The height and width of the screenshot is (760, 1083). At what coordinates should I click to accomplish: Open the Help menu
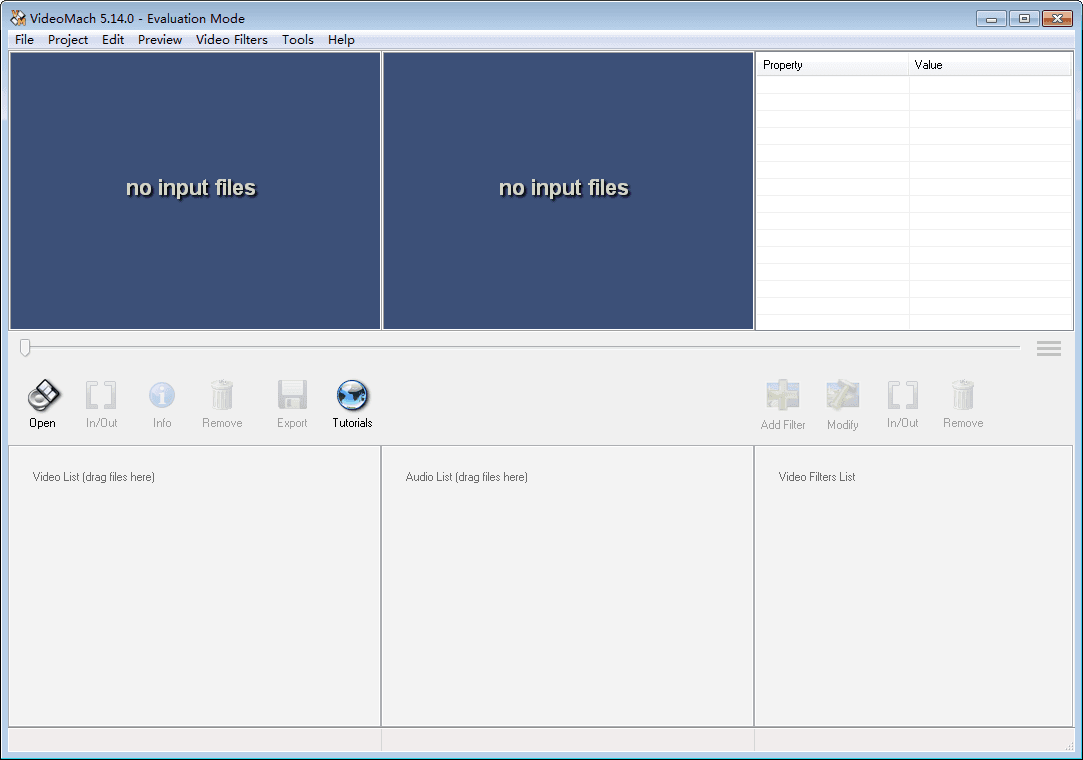[341, 40]
